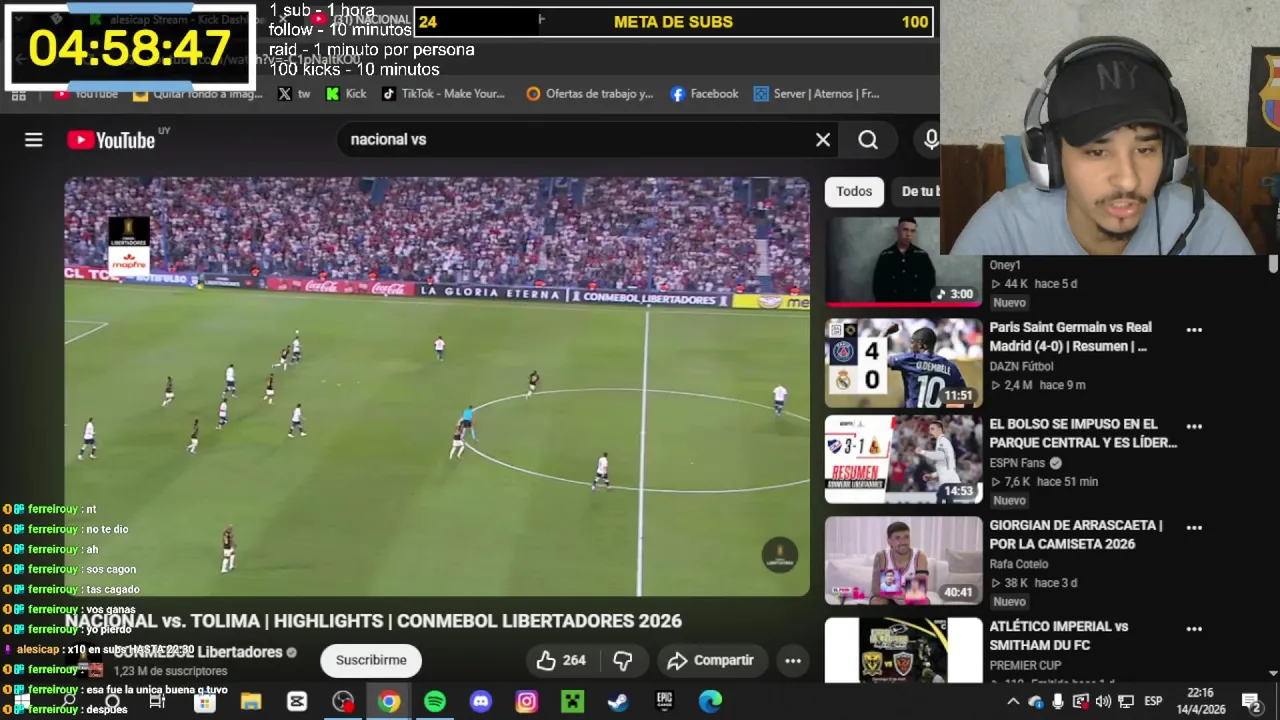Open options for 'EL BOLSO SE IMPUSO' video
The width and height of the screenshot is (1280, 720).
click(1194, 426)
